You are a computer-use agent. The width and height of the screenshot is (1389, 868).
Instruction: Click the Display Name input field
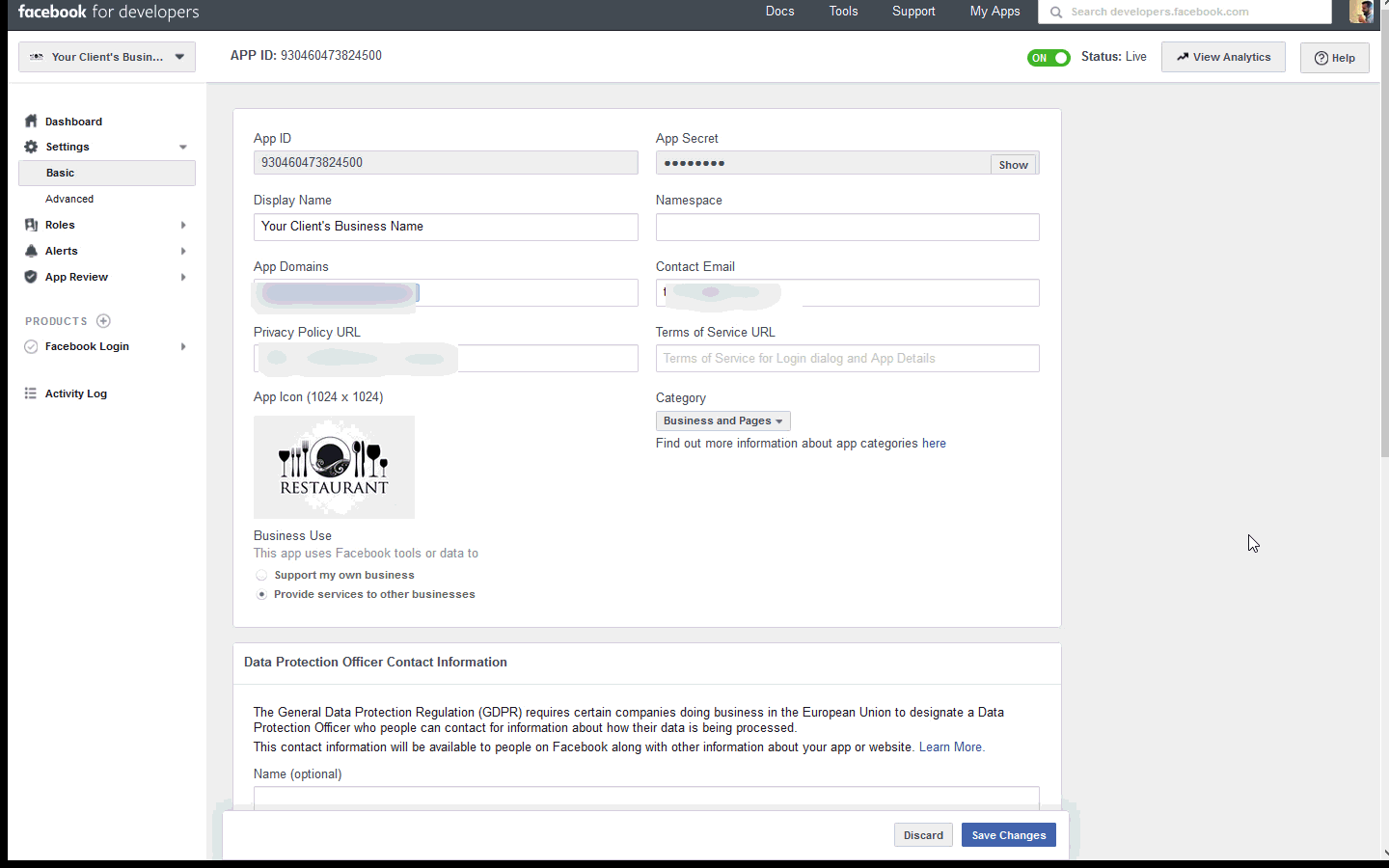446,227
